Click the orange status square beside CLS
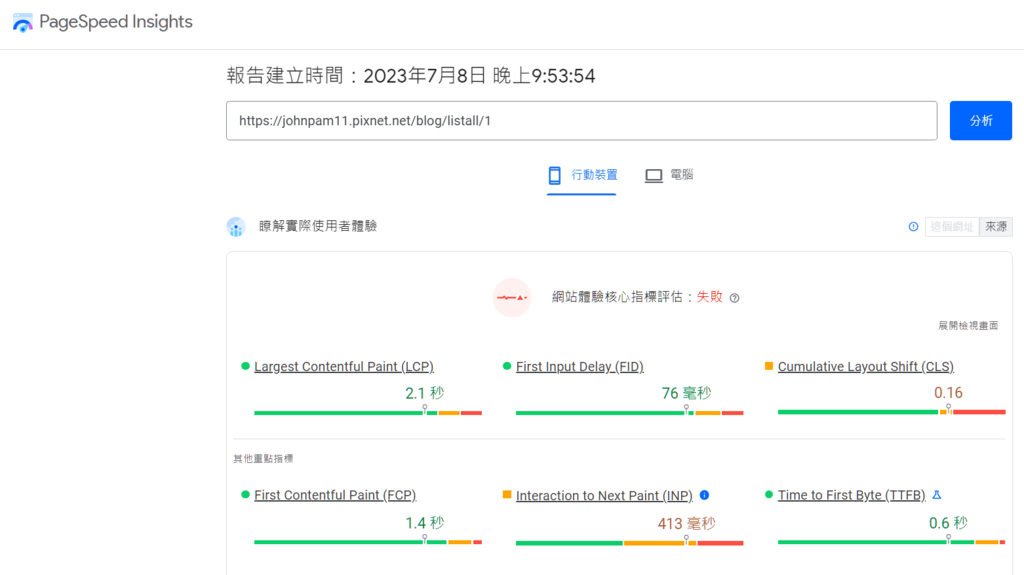 (x=769, y=366)
